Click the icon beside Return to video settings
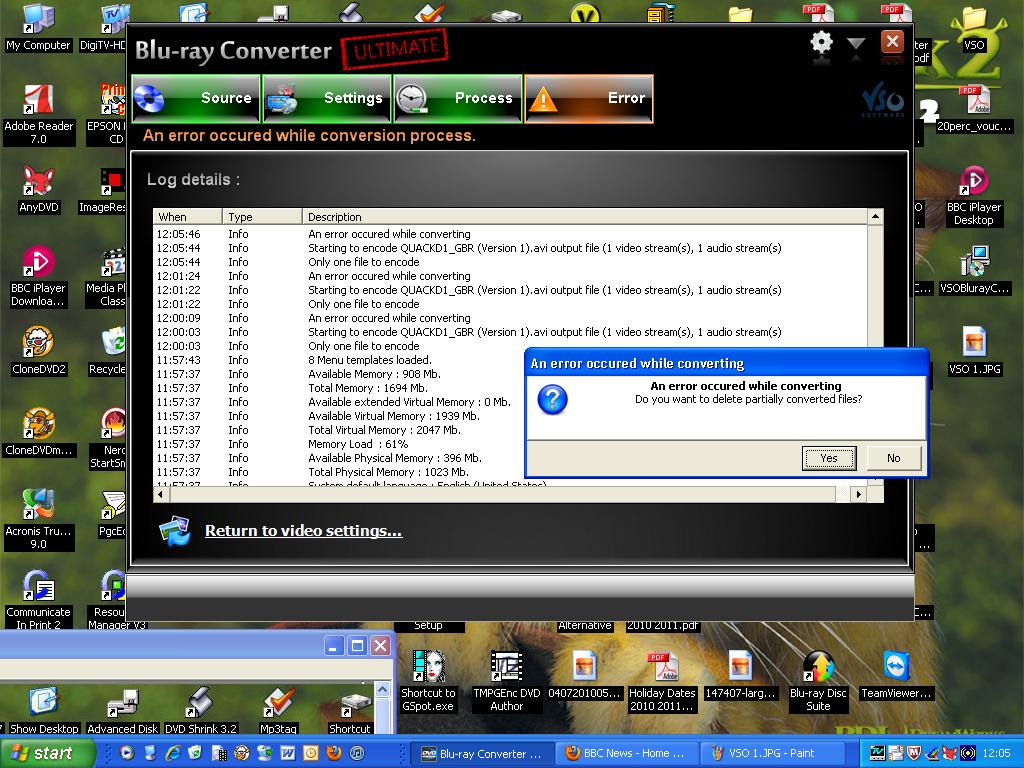This screenshot has height=768, width=1024. 174,530
